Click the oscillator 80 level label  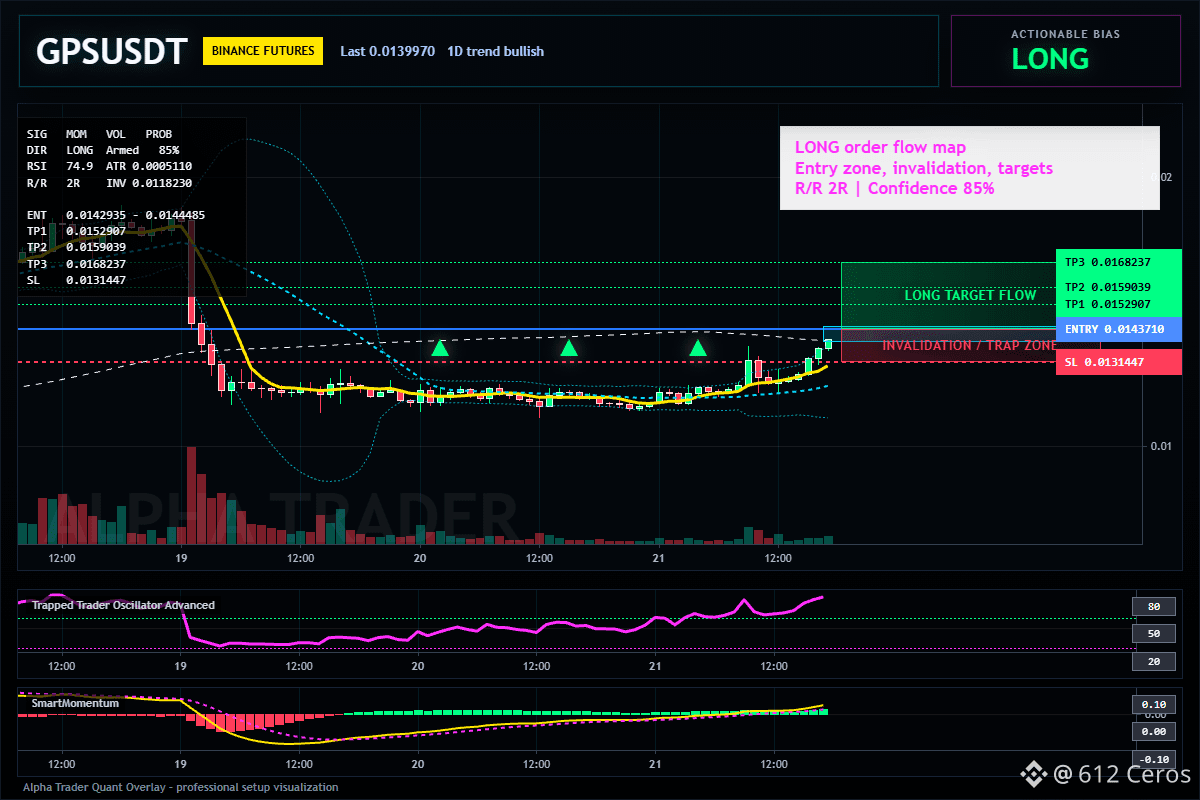1153,606
